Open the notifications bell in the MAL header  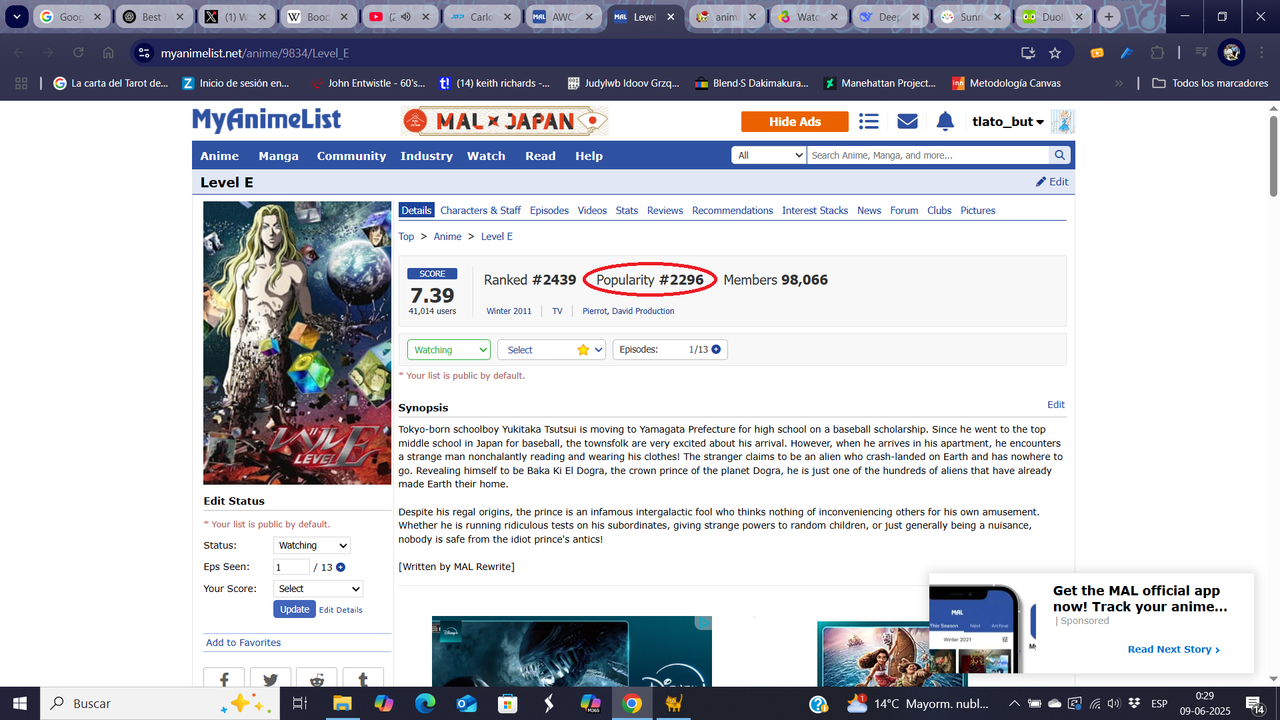(x=944, y=121)
